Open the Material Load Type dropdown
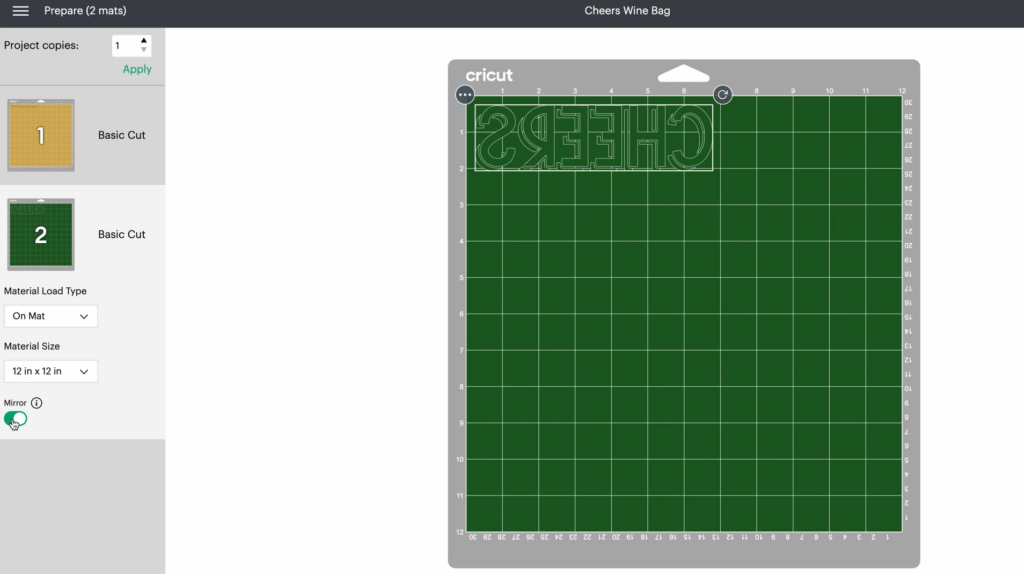Screen dimensions: 1024x574 pos(51,316)
